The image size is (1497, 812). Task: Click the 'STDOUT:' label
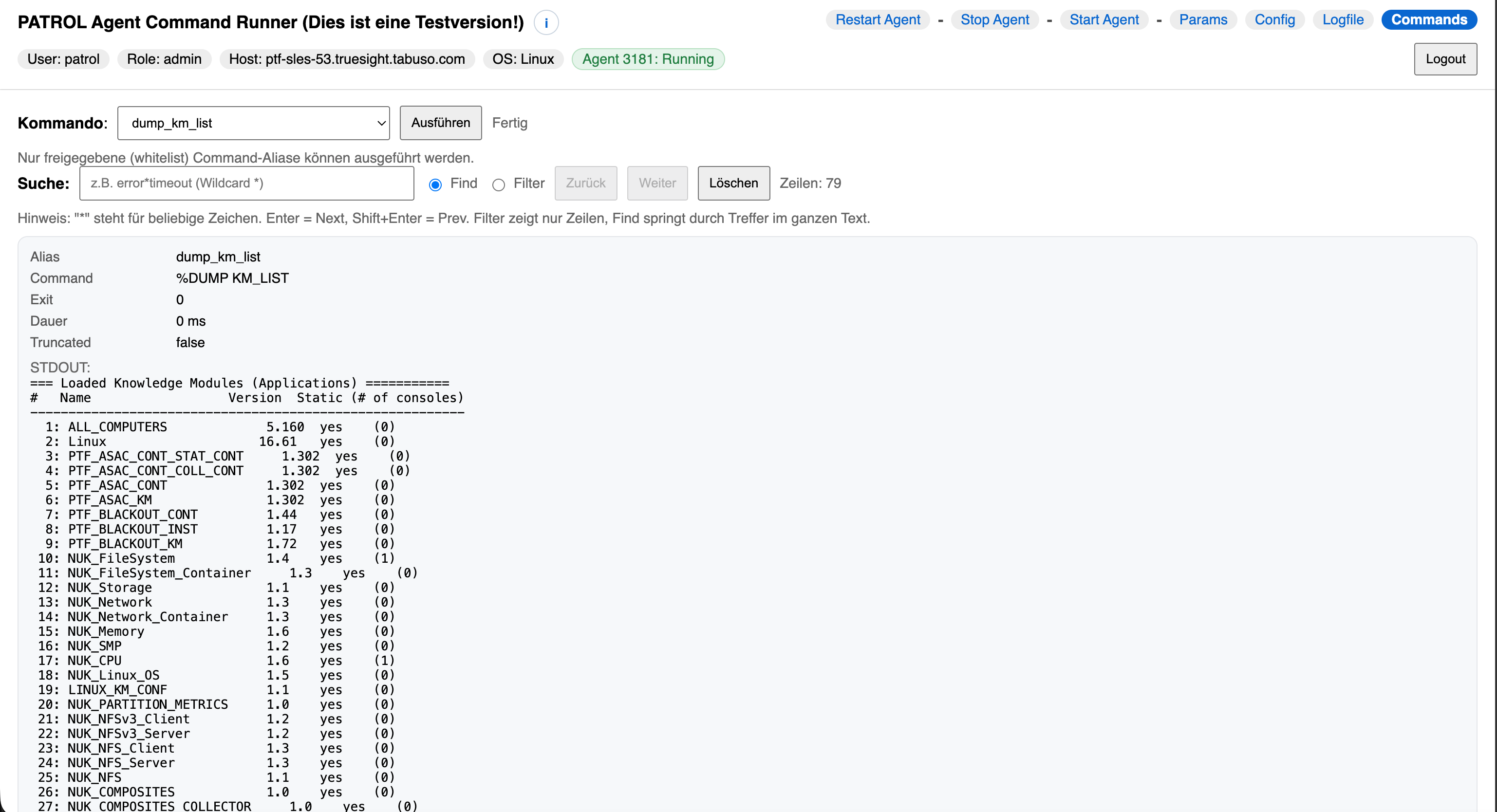(60, 367)
